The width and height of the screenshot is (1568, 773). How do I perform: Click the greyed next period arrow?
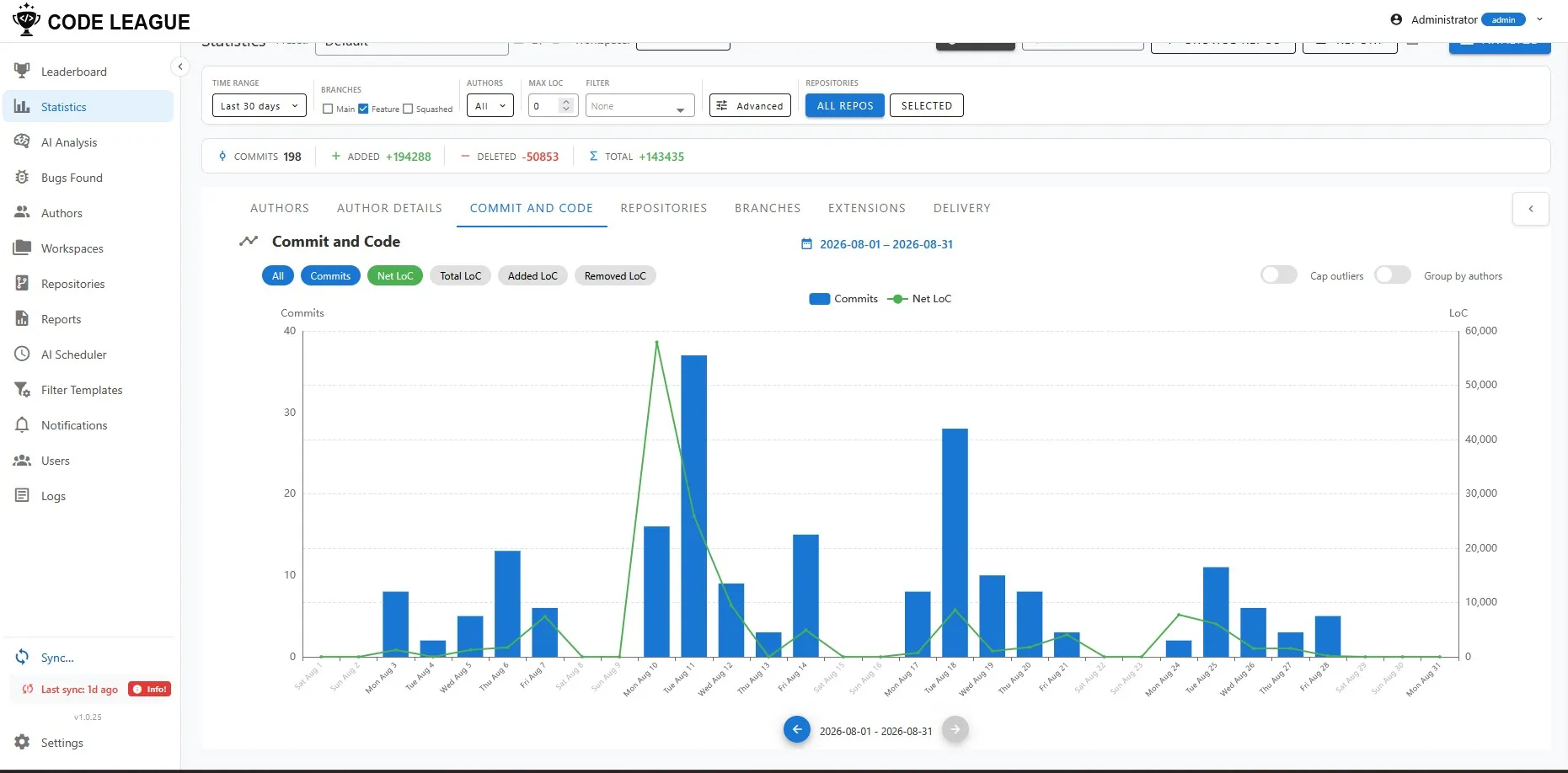tap(955, 729)
